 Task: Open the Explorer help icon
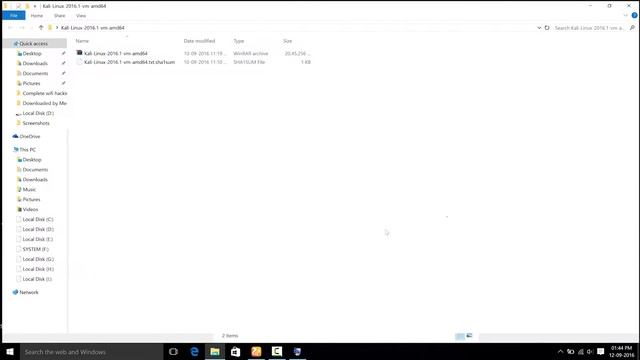pyautogui.click(x=634, y=16)
